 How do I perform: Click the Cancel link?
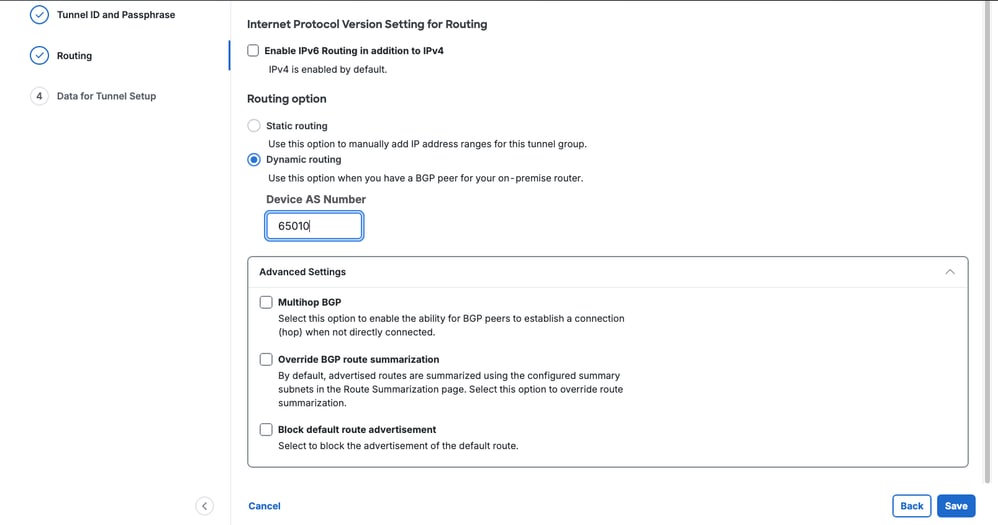(x=264, y=506)
